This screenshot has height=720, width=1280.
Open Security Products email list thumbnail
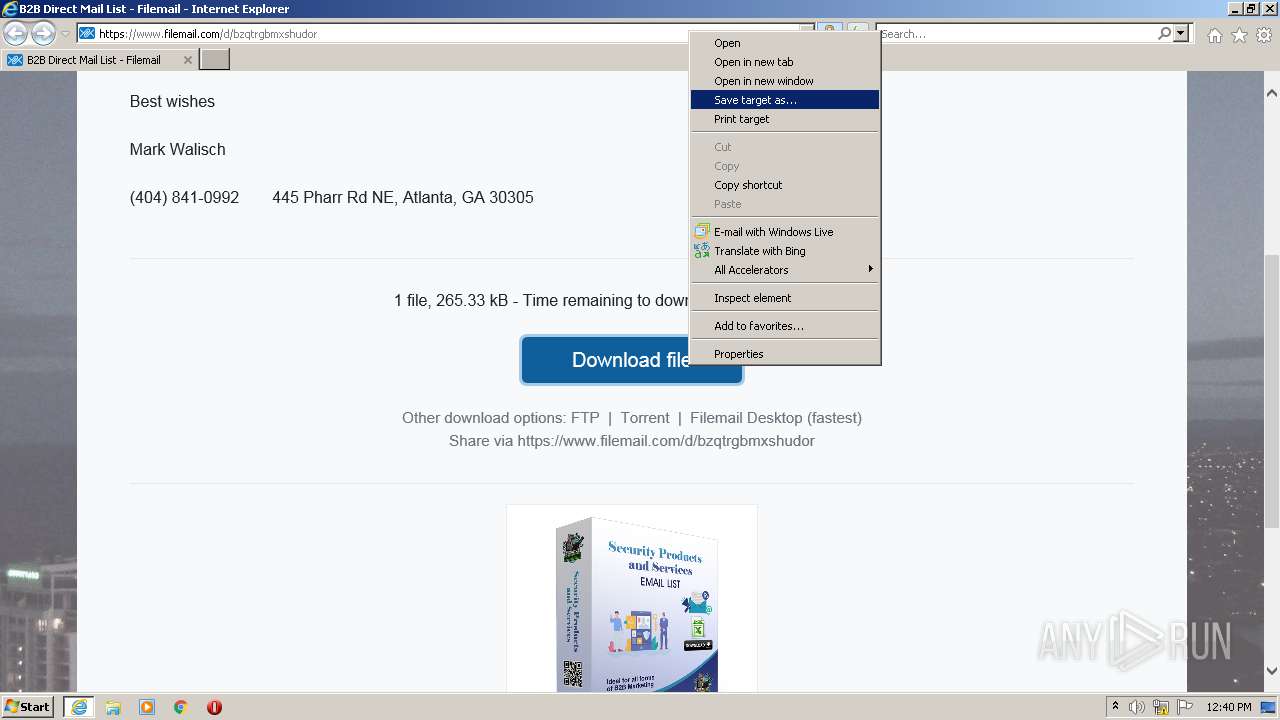(x=632, y=598)
